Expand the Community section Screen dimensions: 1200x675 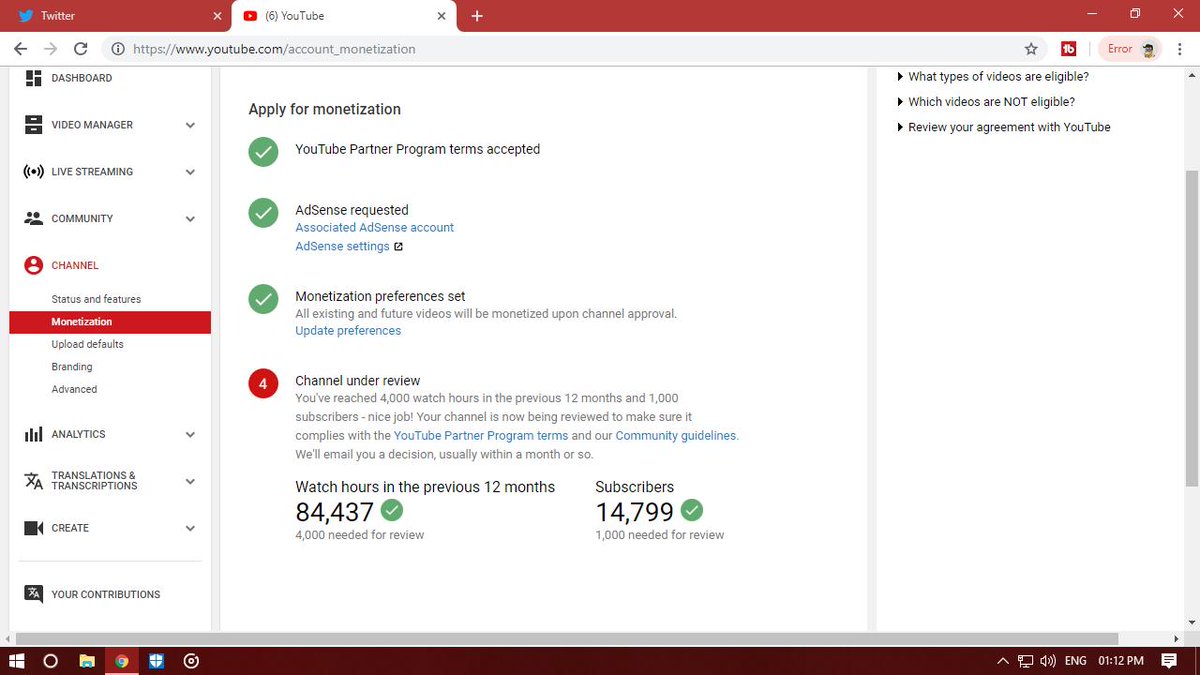click(190, 218)
